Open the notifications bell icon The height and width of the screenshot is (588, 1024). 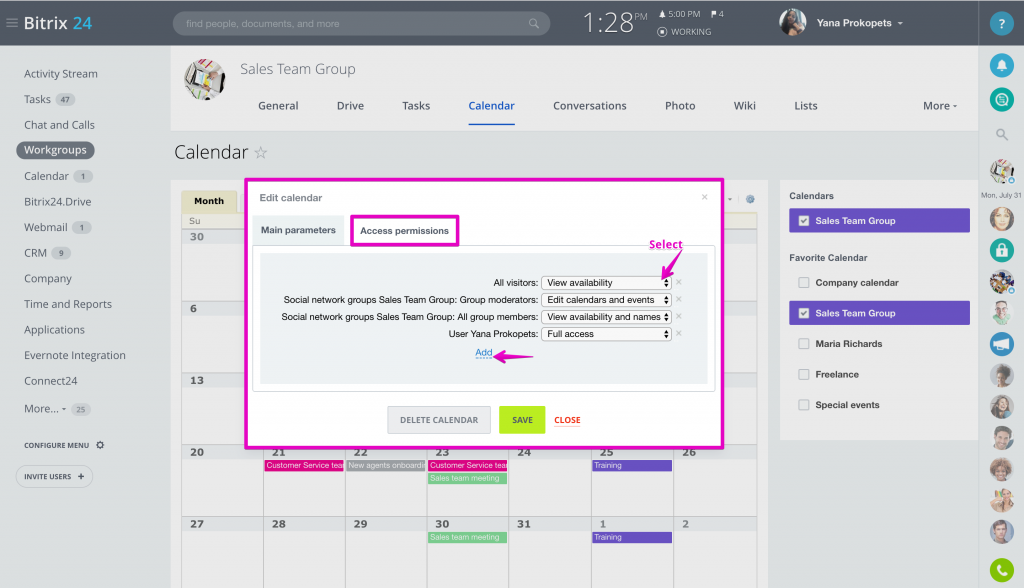1001,65
